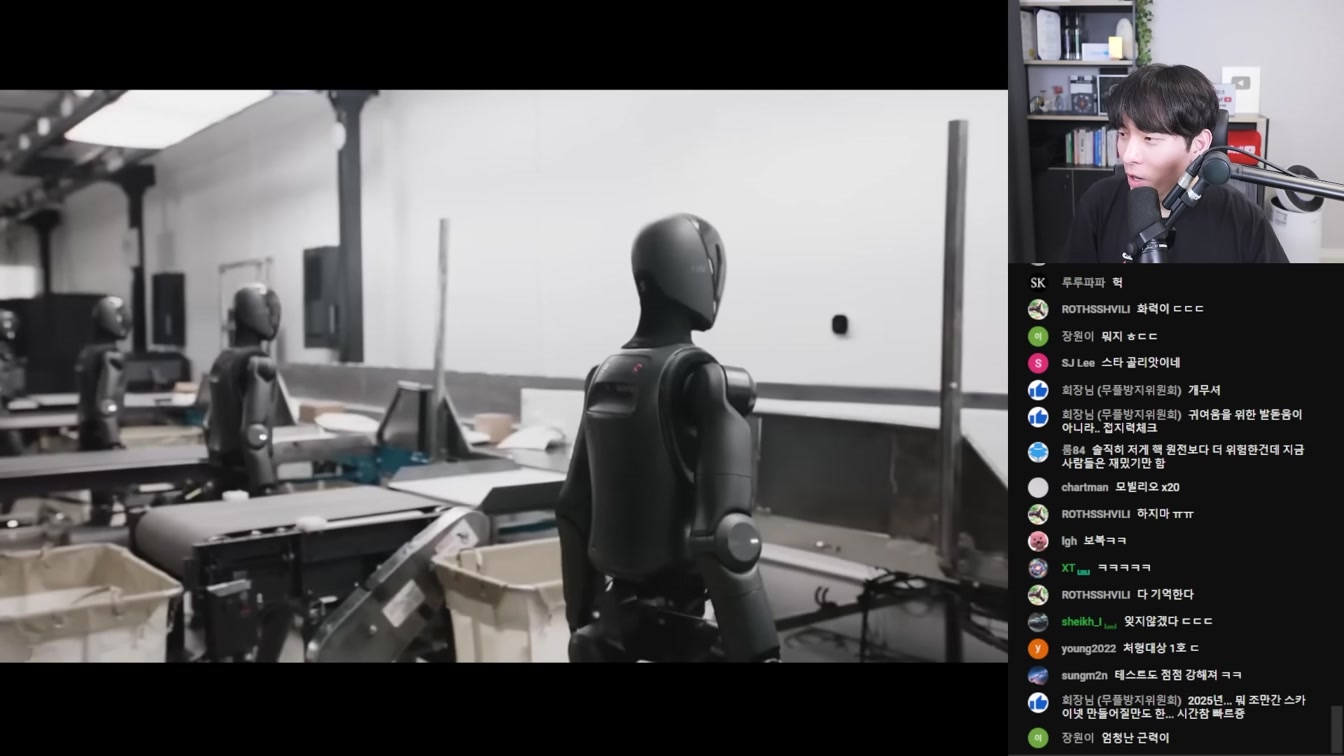
Task: Open sungm2n's avatar icon
Action: tap(1038, 675)
